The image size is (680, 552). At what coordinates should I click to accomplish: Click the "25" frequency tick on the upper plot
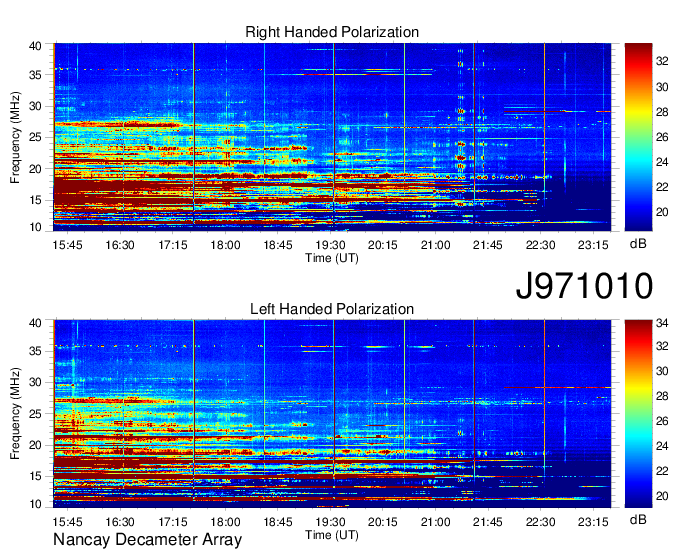tap(35, 137)
